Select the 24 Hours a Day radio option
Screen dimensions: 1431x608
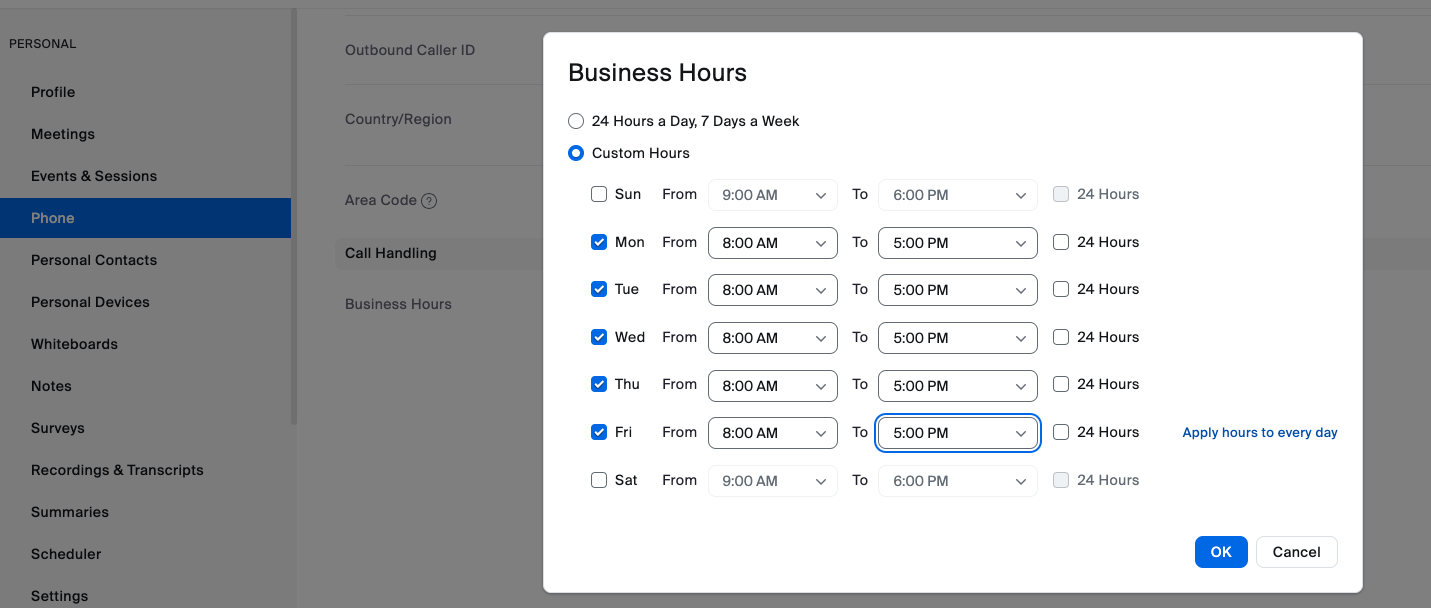576,121
